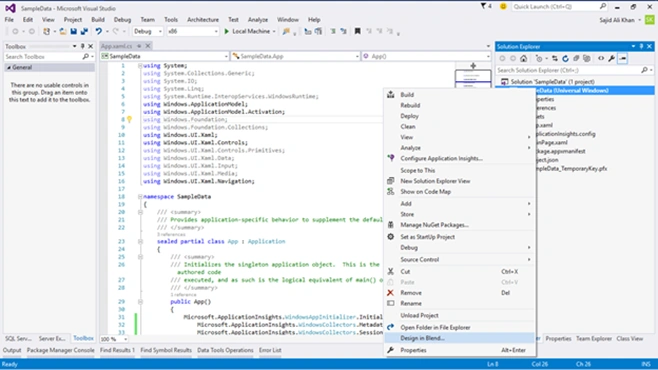The image size is (658, 370).
Task: Open the Package Manager Console tab
Action: click(60, 350)
